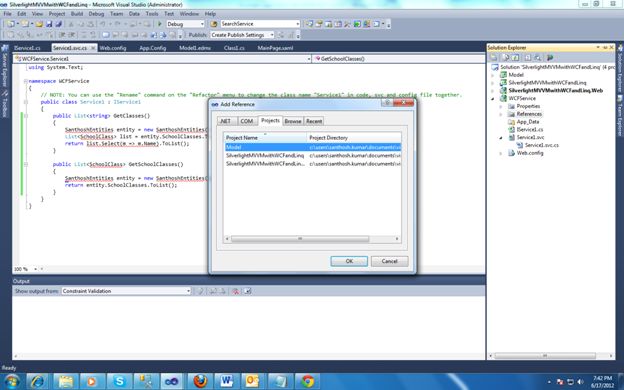Viewport: 624px width, 390px height.
Task: Toggle Word Wrap icon in the Output toolbar
Action: coord(247,291)
